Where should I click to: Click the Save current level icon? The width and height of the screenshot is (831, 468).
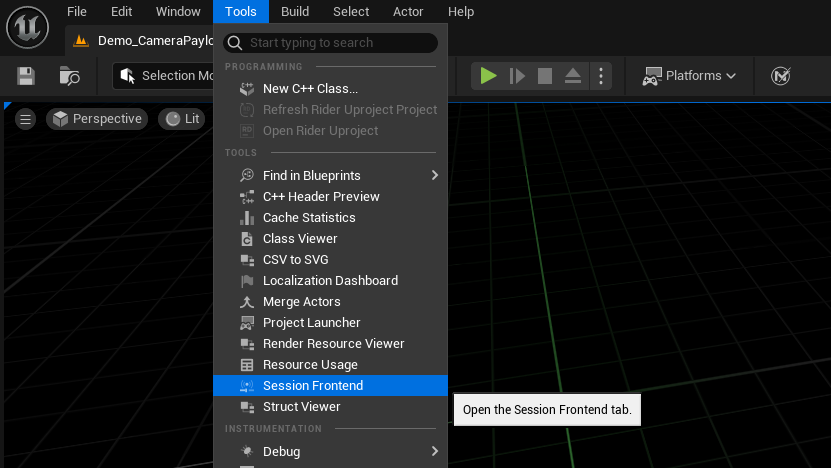click(26, 76)
